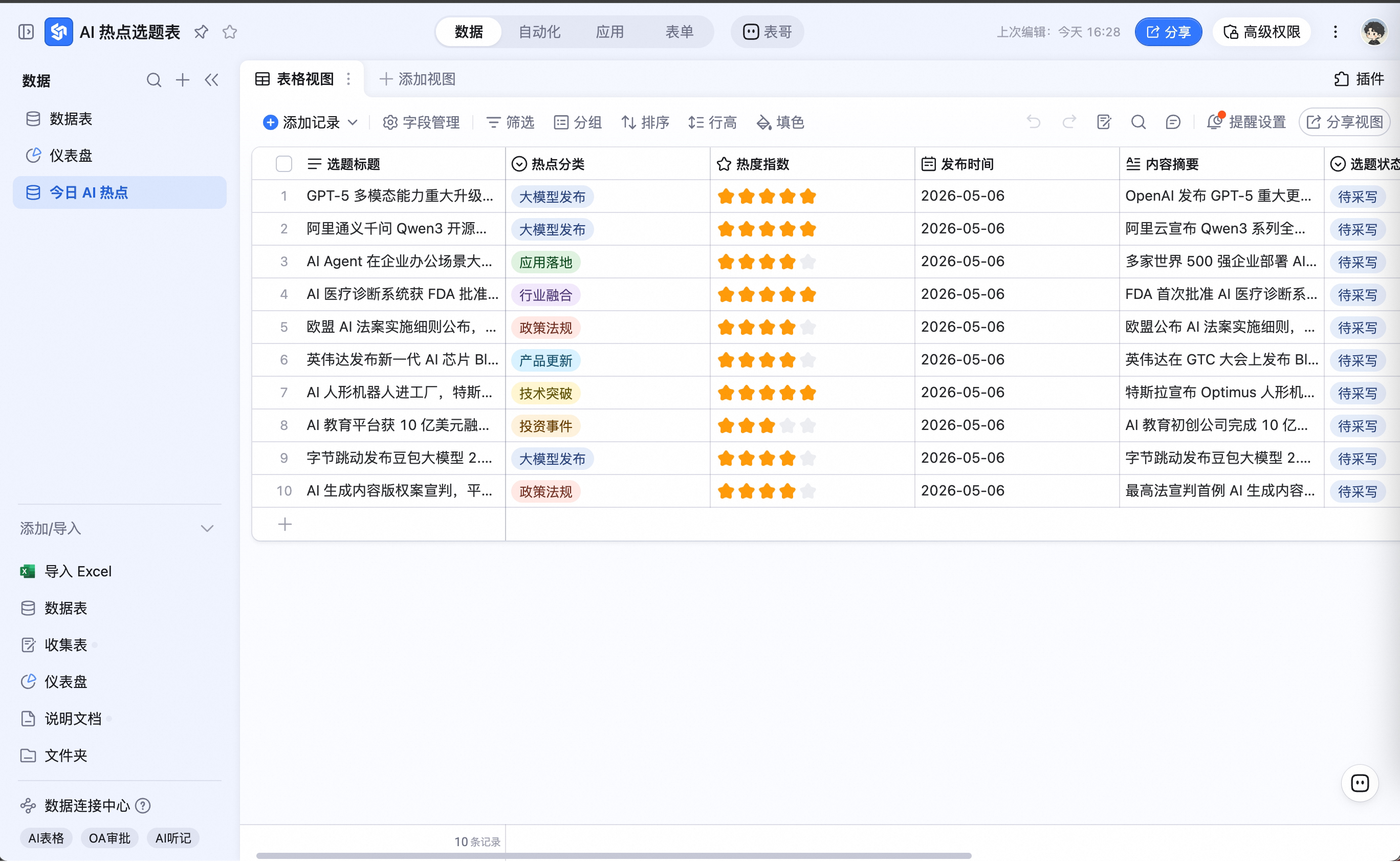The image size is (1400, 862).
Task: Redo the last action
Action: click(1069, 122)
